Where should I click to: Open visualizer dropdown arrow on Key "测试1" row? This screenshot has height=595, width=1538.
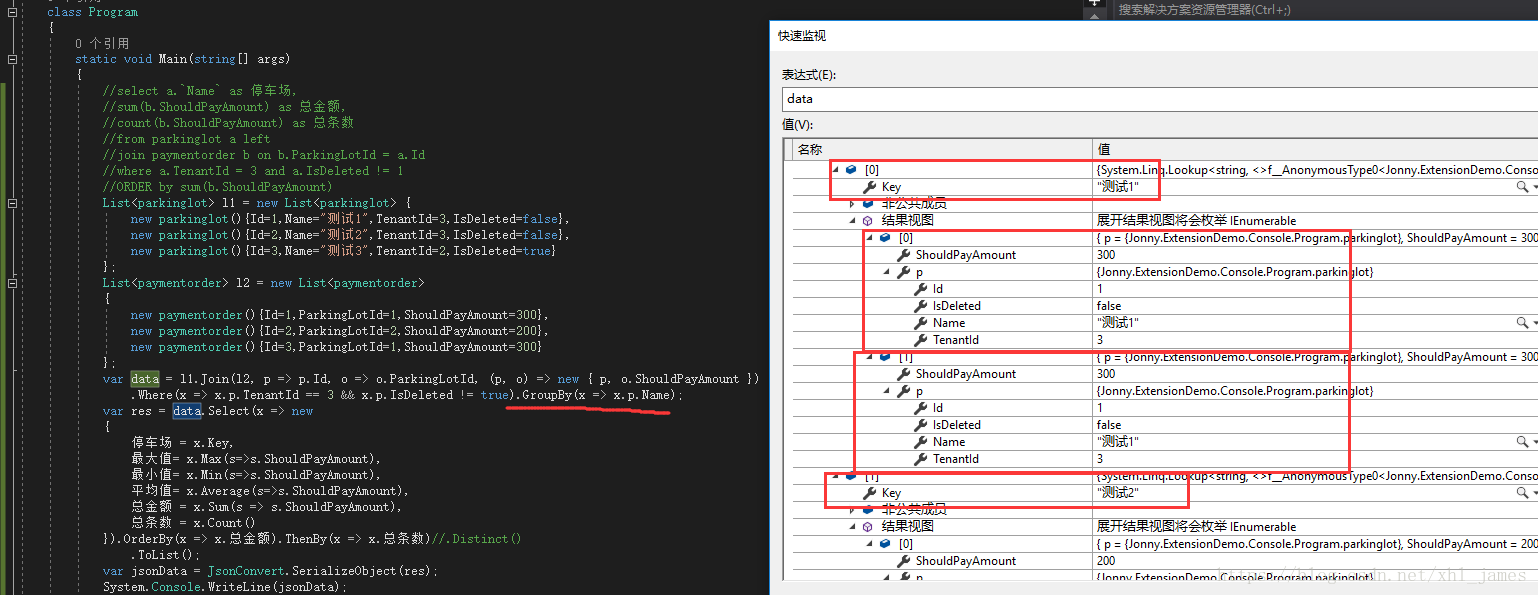1533,187
